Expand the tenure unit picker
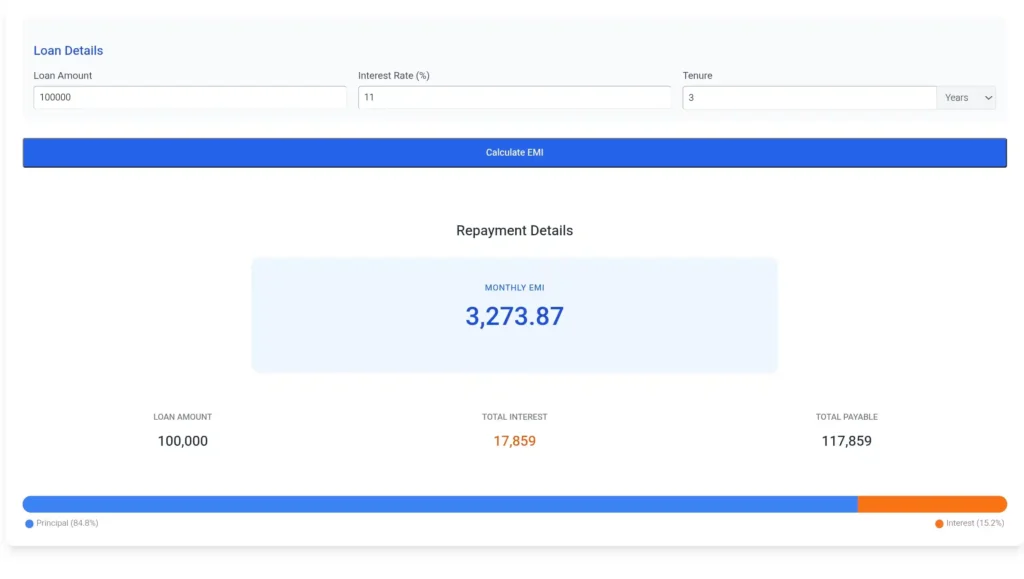The image size is (1024, 579). coord(967,97)
